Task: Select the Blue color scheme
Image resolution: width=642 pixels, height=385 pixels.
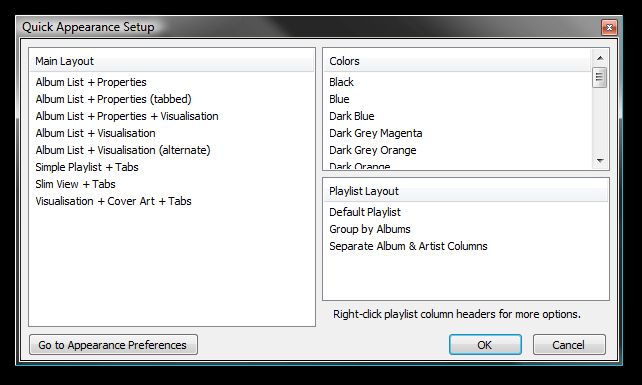Action: point(339,99)
